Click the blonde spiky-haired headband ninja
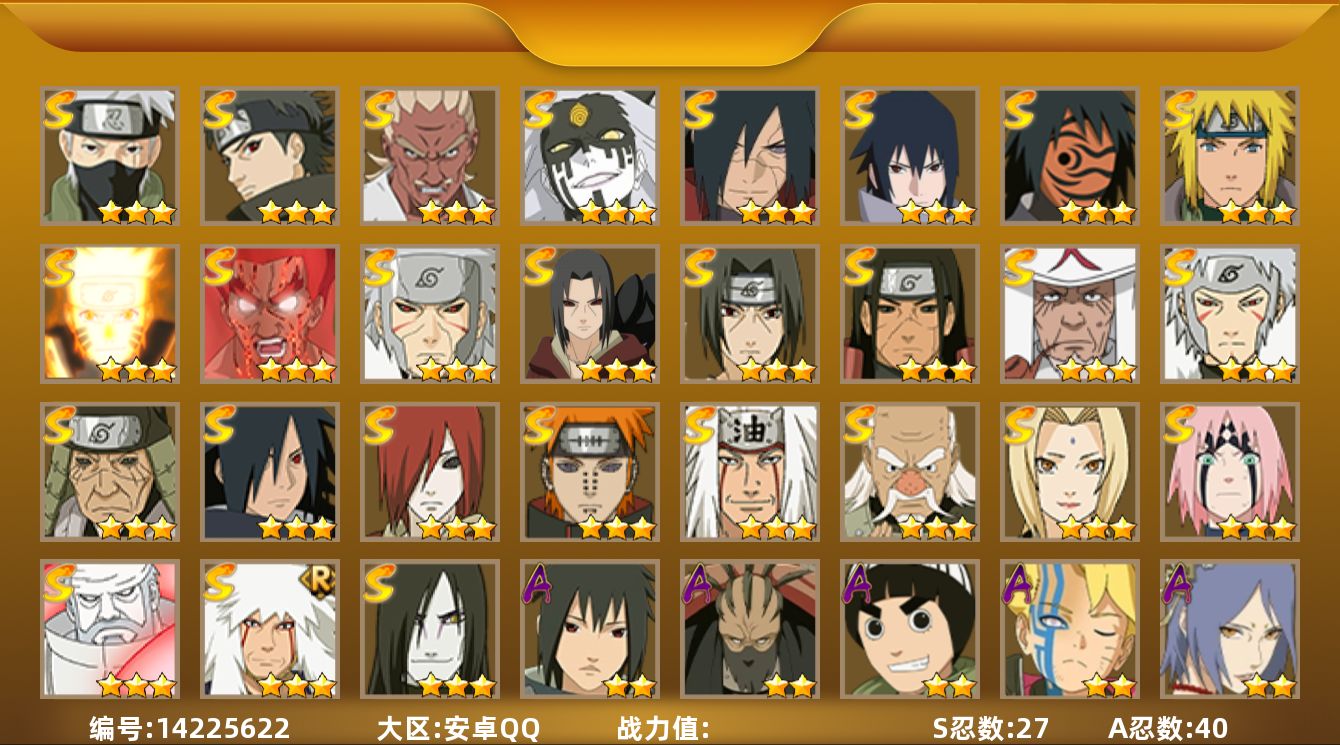Screen dimensions: 1340x745 point(1230,155)
